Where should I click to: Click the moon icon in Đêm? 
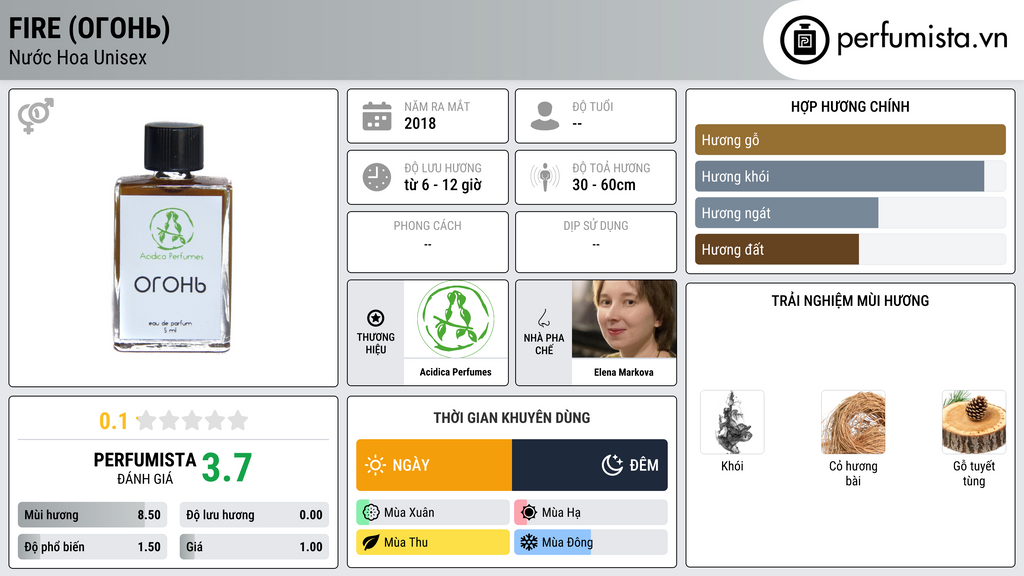tap(612, 465)
